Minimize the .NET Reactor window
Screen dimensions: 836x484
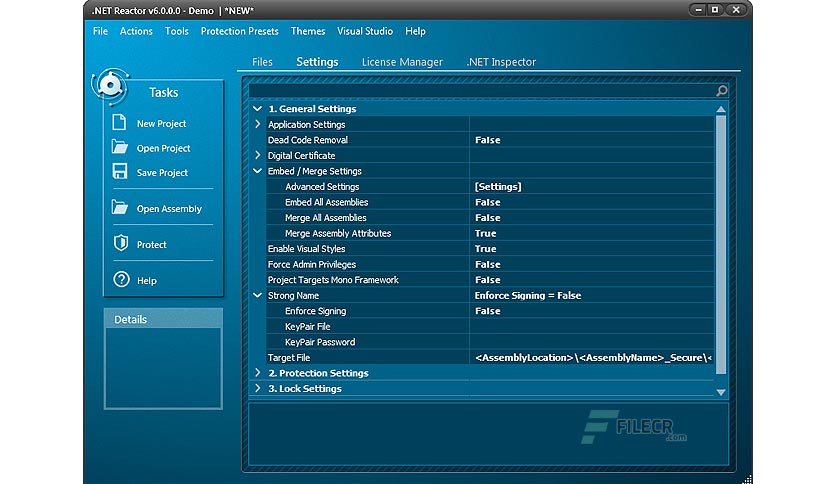tap(698, 10)
